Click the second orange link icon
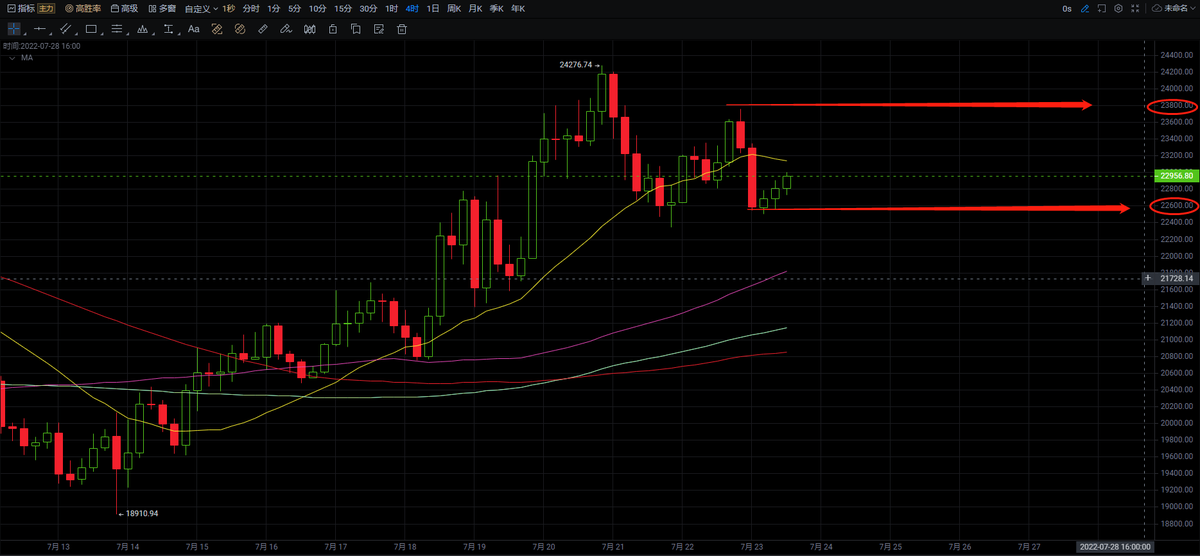 tap(240, 29)
